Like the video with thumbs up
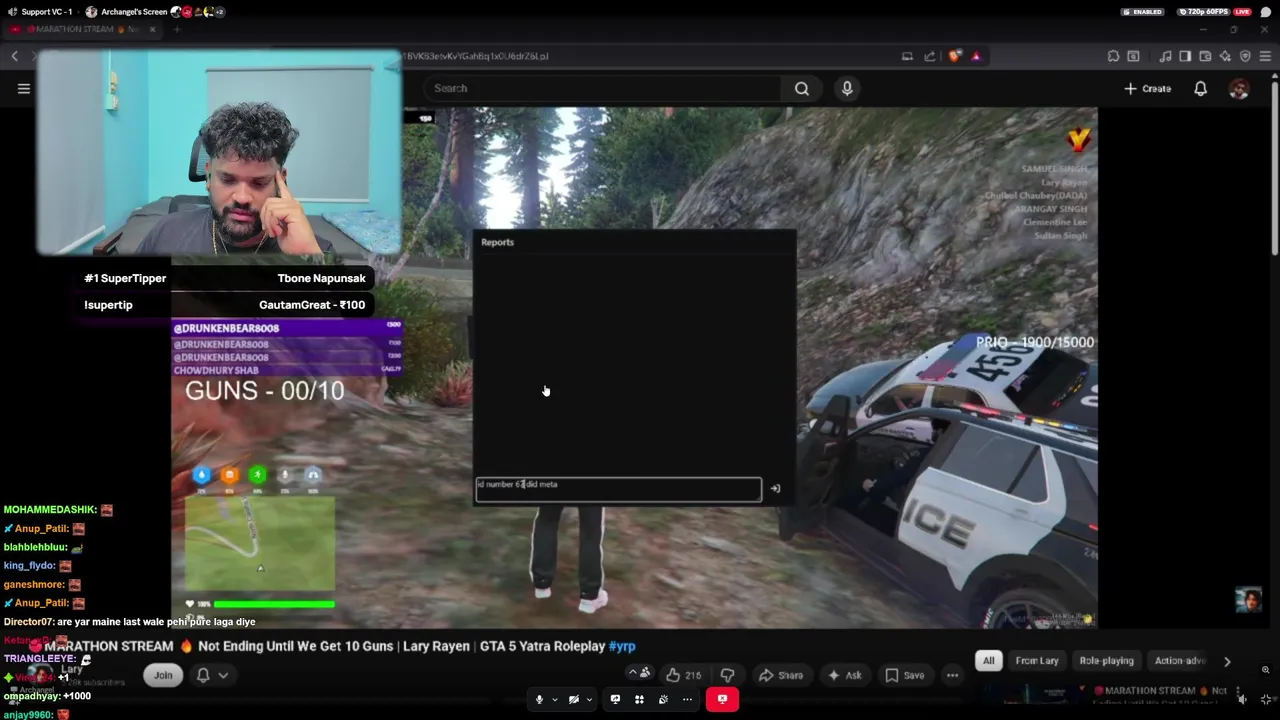1280x720 pixels. pos(684,675)
